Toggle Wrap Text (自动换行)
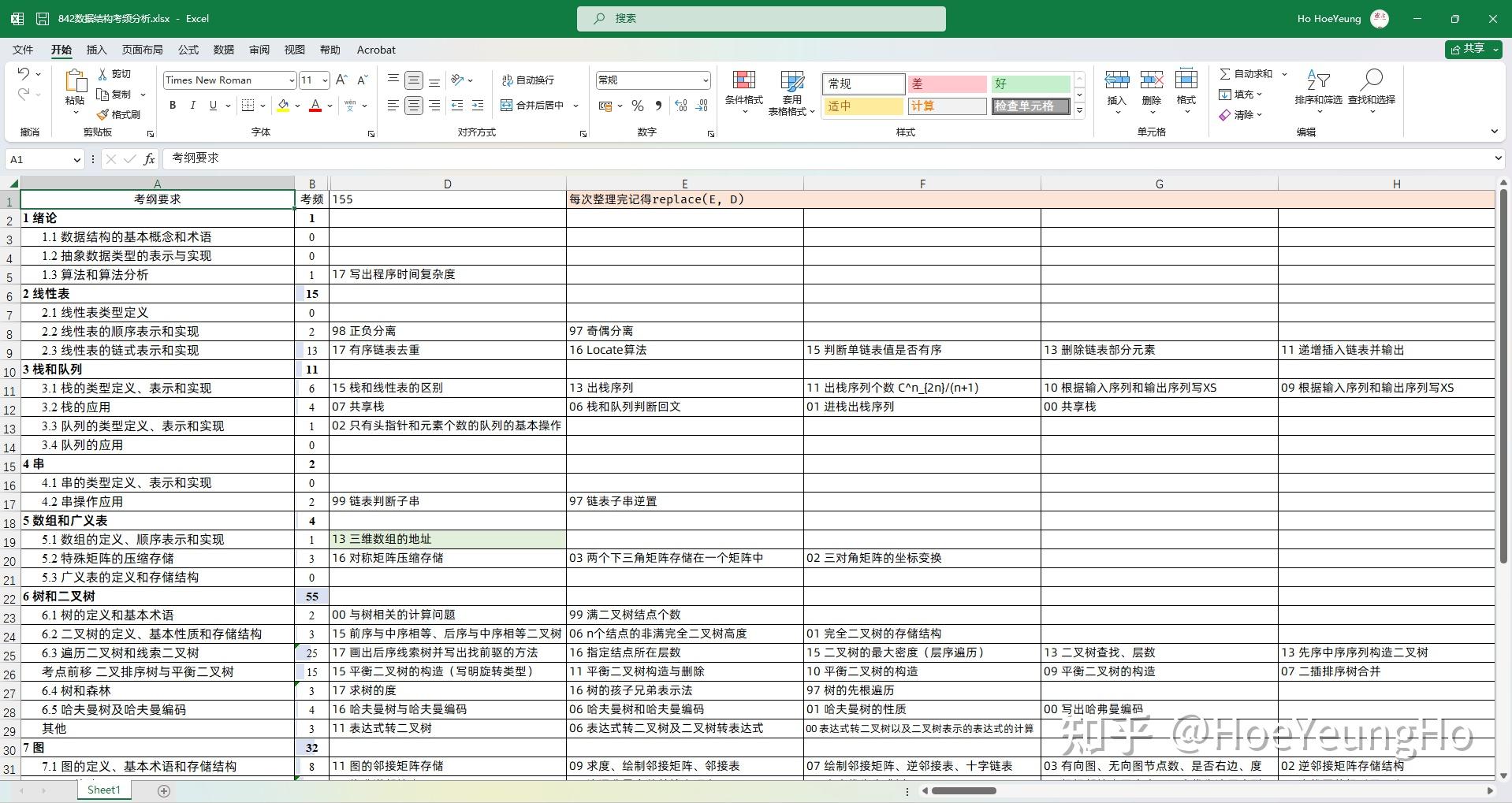 [x=528, y=80]
